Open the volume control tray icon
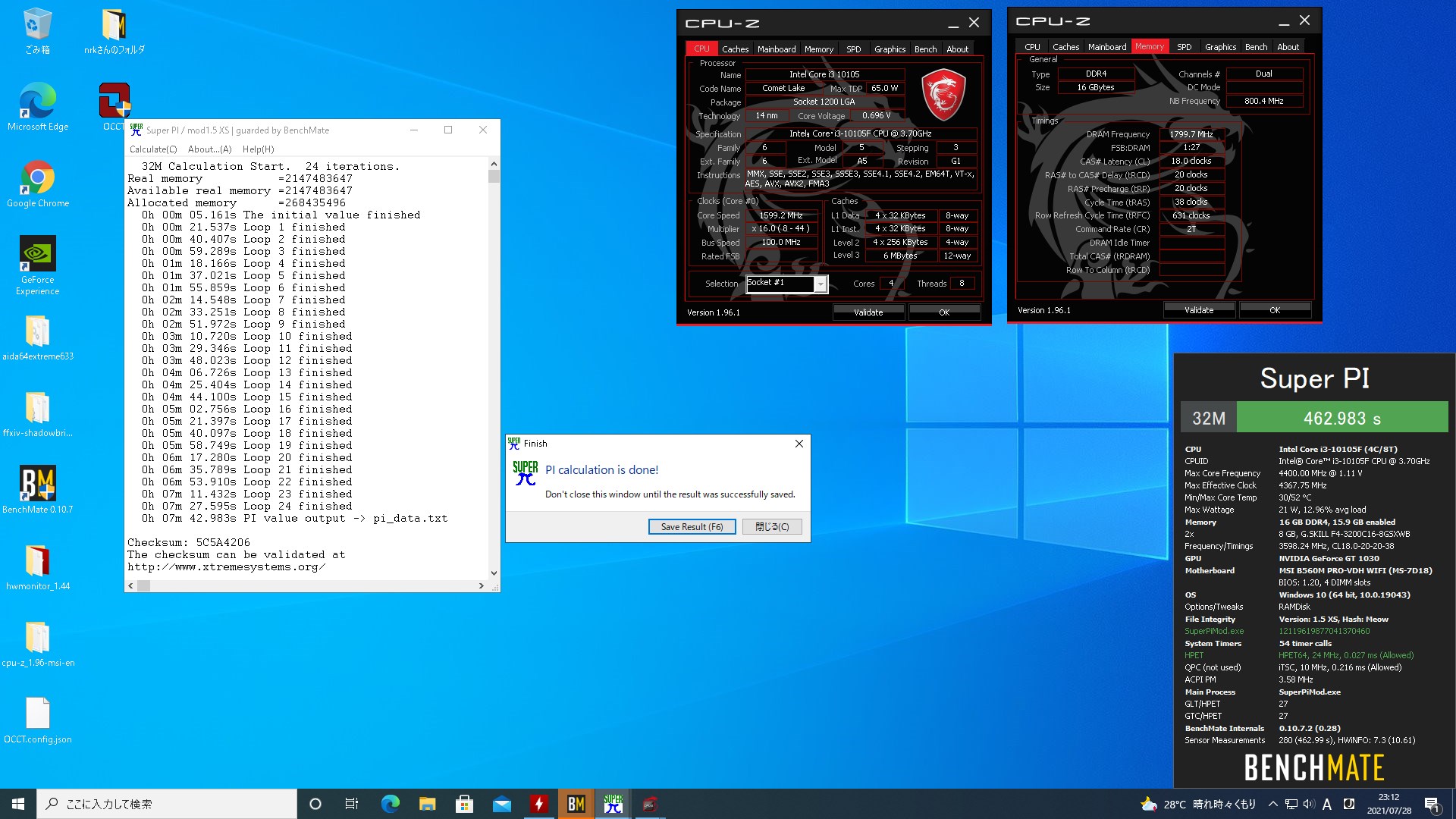This screenshot has width=1456, height=819. (1309, 804)
